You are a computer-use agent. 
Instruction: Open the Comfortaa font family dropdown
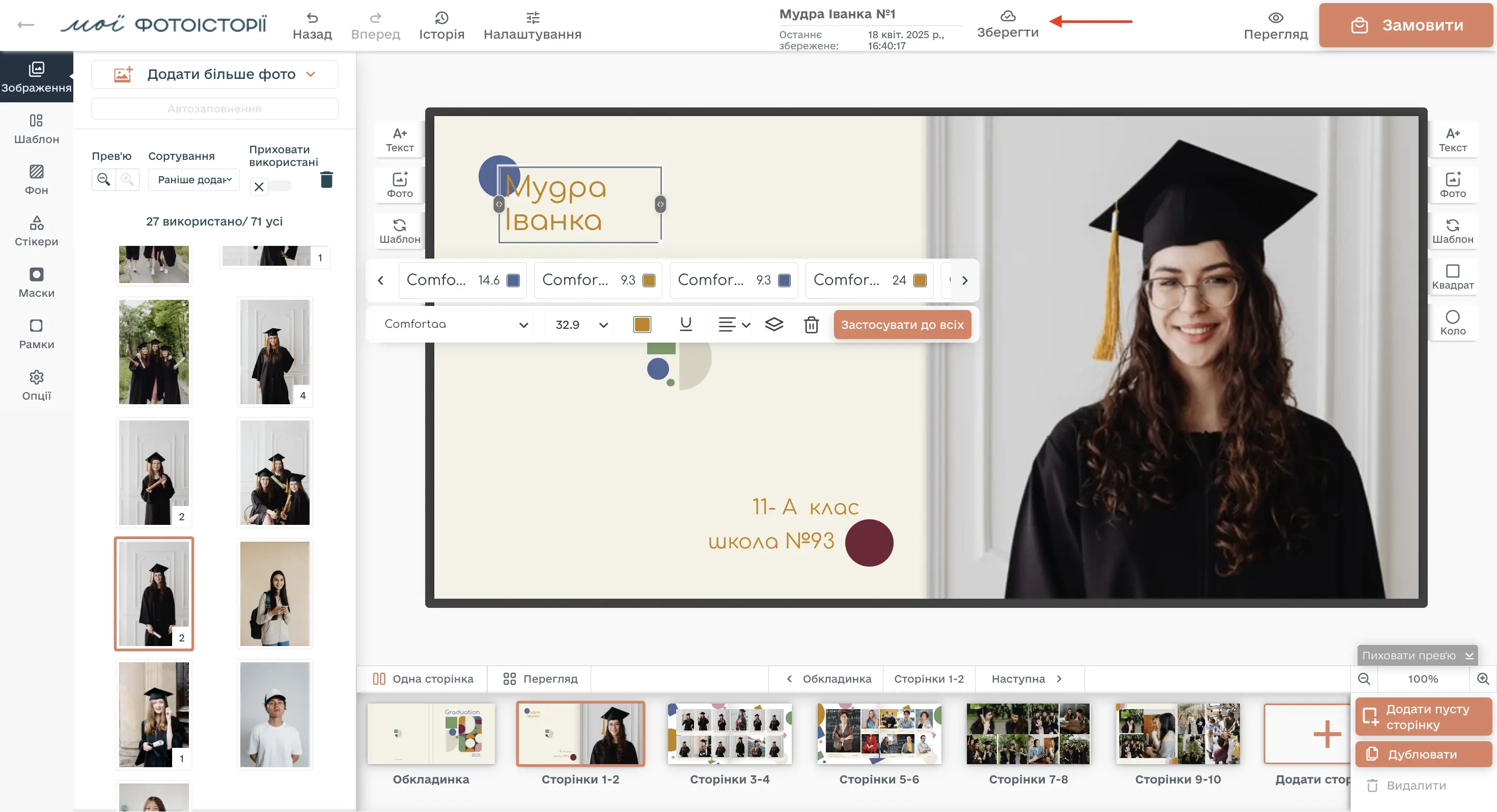click(x=456, y=324)
